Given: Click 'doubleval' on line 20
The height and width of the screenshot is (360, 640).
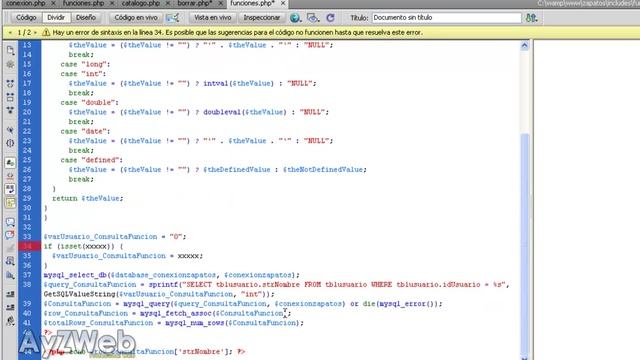Looking at the screenshot, I should pyautogui.click(x=222, y=112).
